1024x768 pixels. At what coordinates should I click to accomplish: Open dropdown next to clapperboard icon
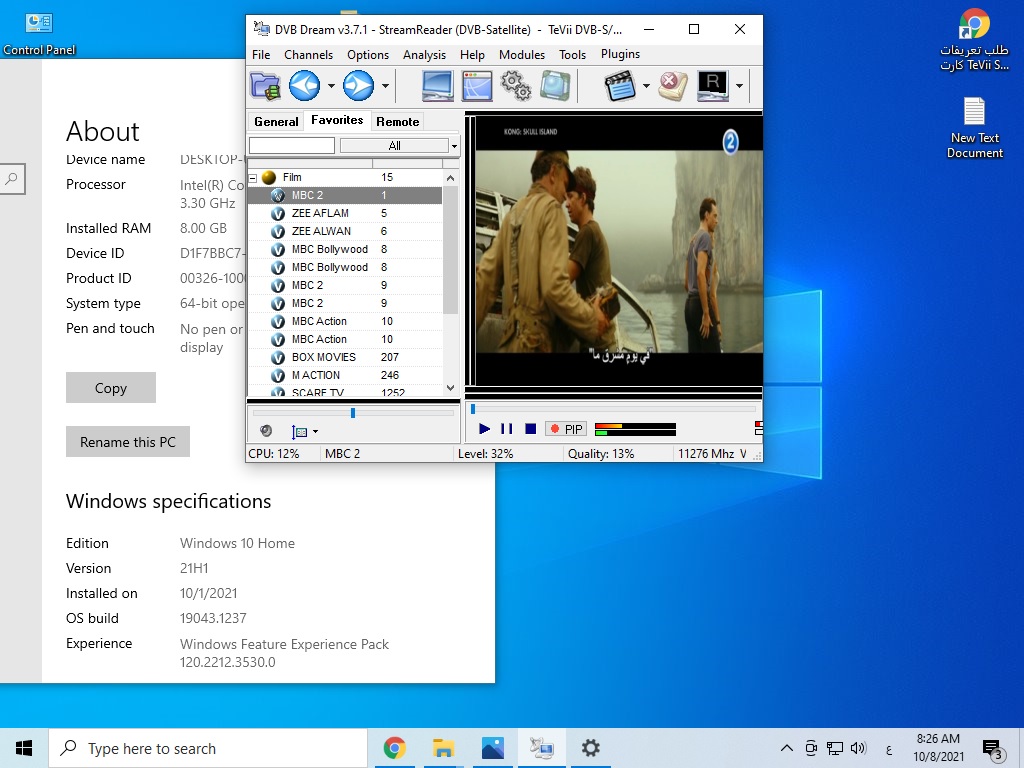pyautogui.click(x=646, y=86)
